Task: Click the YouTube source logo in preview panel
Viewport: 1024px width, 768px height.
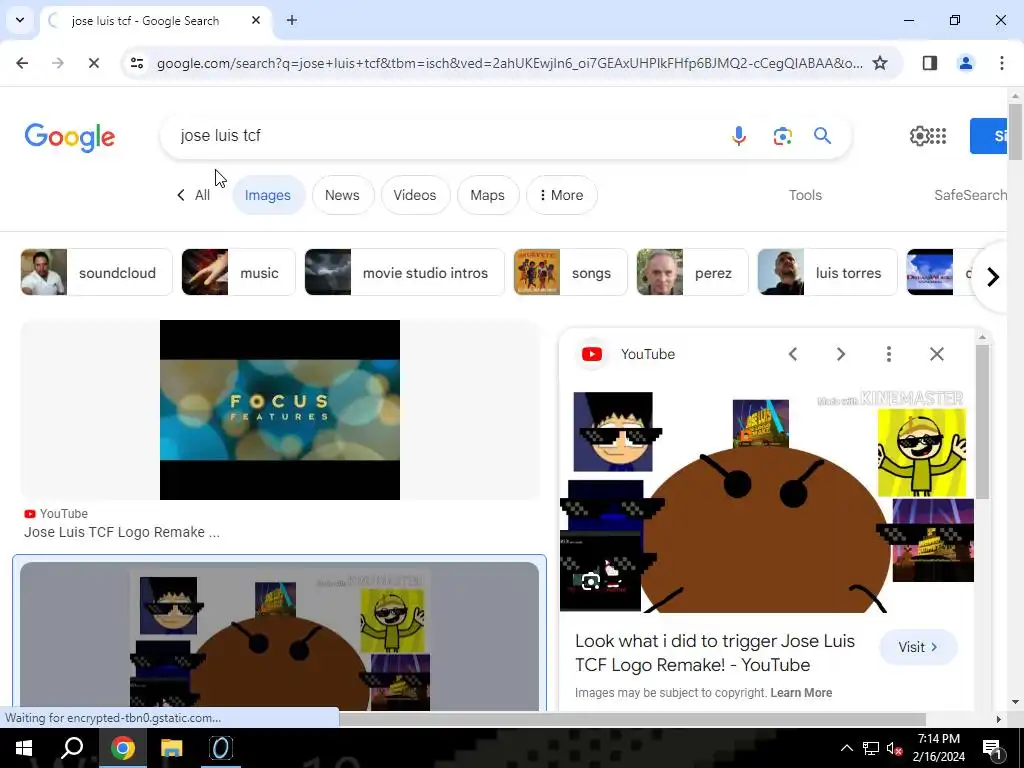Action: tap(592, 354)
